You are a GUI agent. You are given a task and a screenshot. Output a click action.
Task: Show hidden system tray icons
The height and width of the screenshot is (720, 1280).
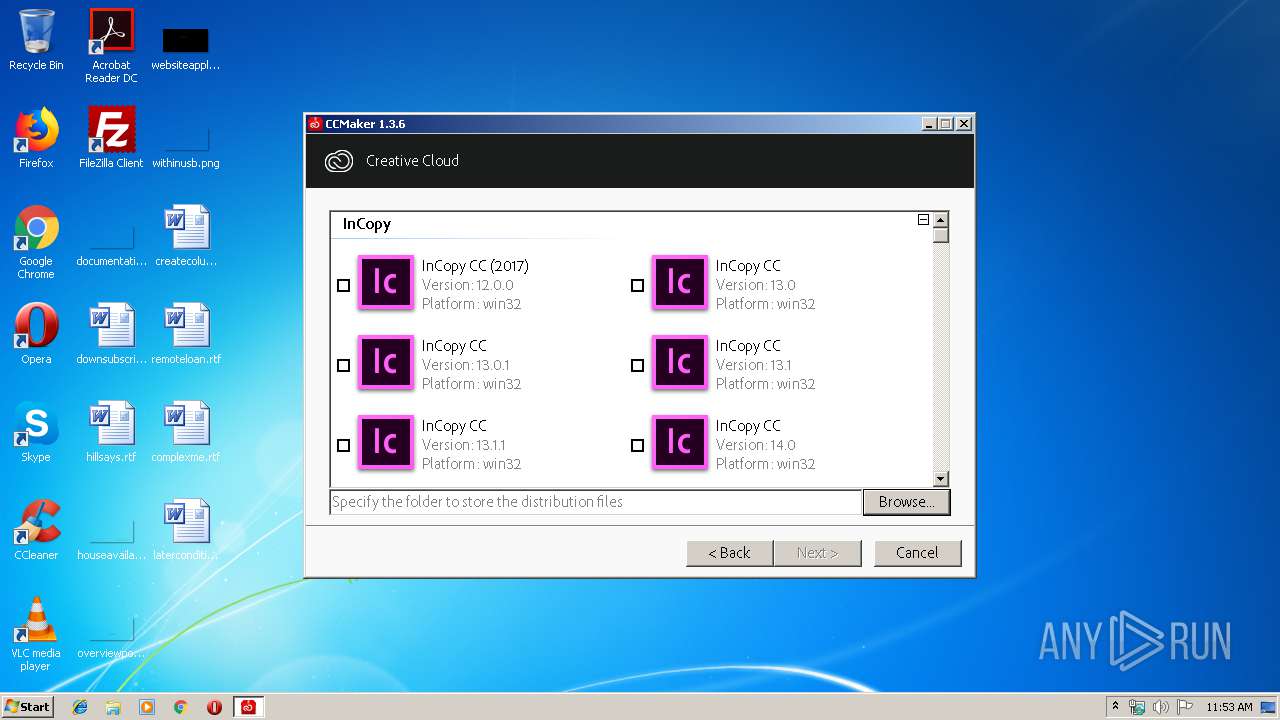(1115, 707)
